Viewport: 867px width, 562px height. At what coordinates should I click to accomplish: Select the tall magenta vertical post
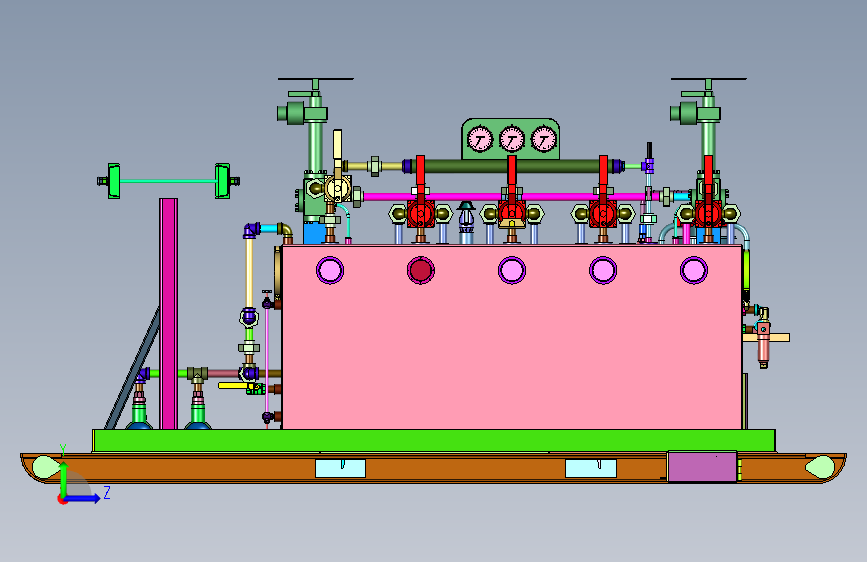[x=169, y=314]
